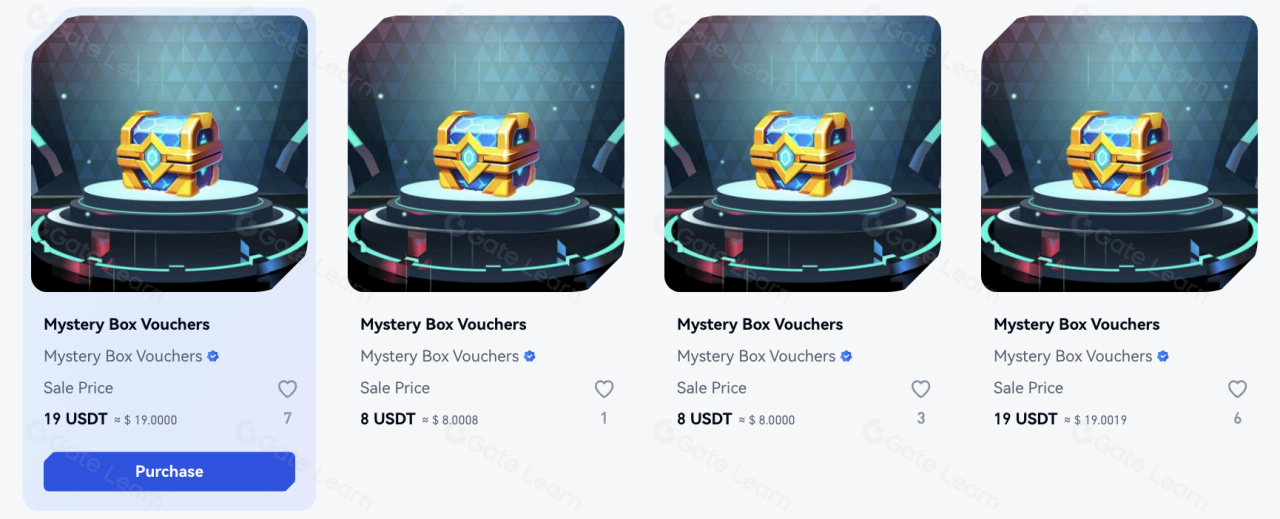Click the 19 USDT price on the first card
1280x519 pixels.
point(75,419)
